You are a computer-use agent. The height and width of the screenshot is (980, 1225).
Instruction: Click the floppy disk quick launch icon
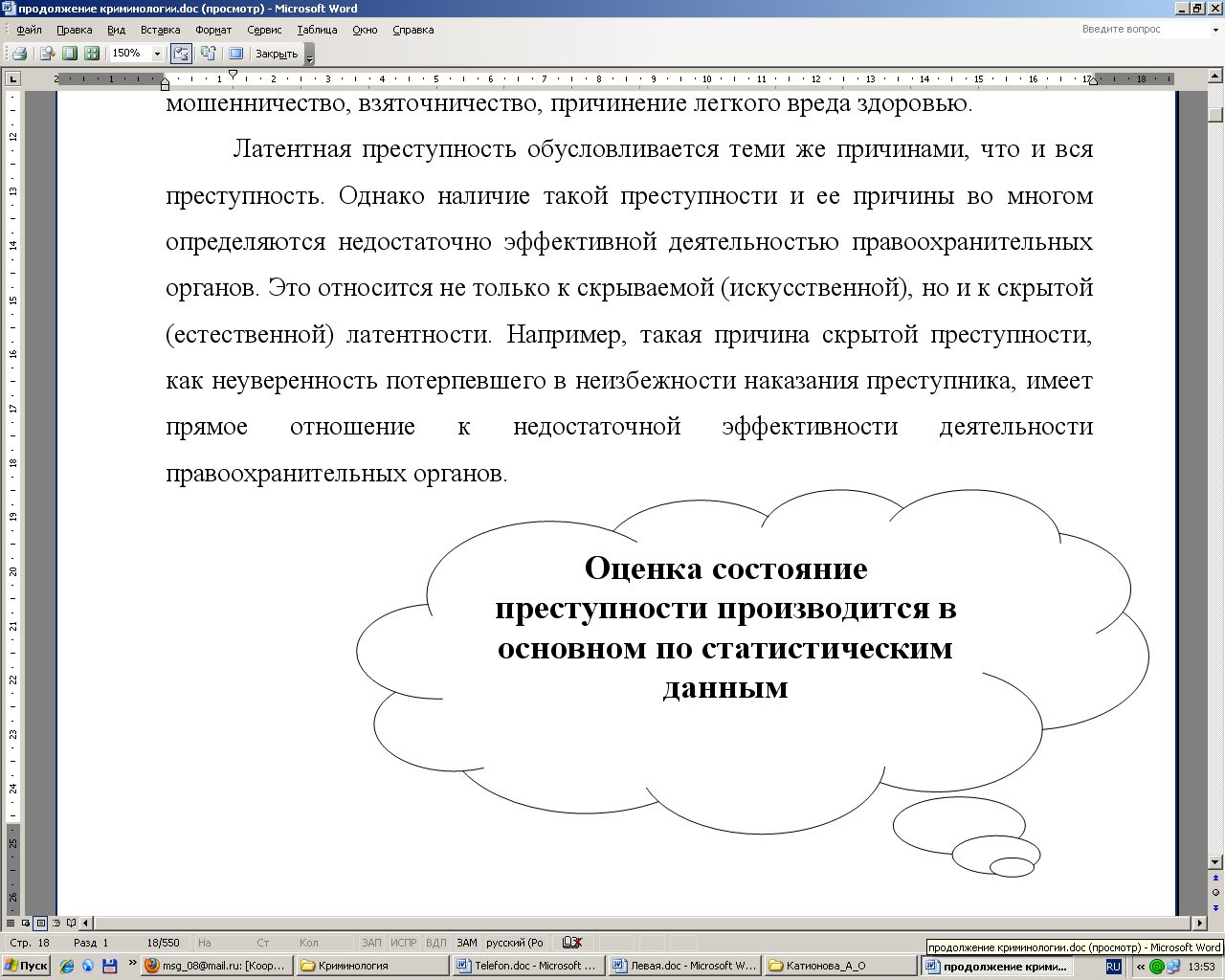(x=110, y=967)
